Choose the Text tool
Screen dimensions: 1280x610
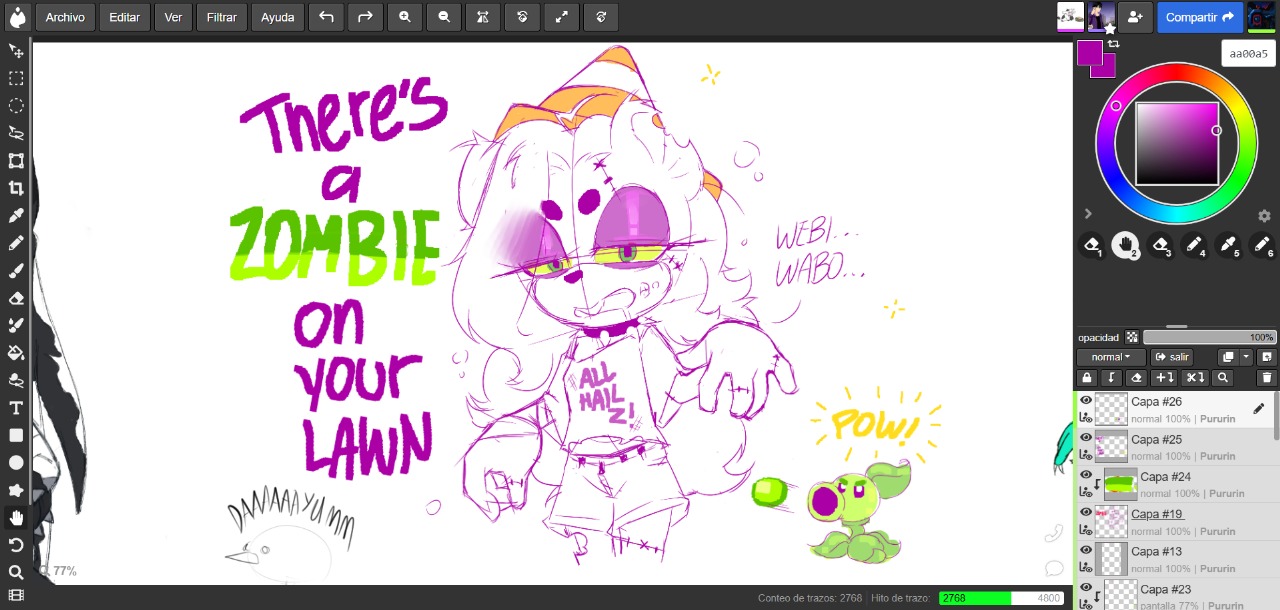[x=16, y=408]
